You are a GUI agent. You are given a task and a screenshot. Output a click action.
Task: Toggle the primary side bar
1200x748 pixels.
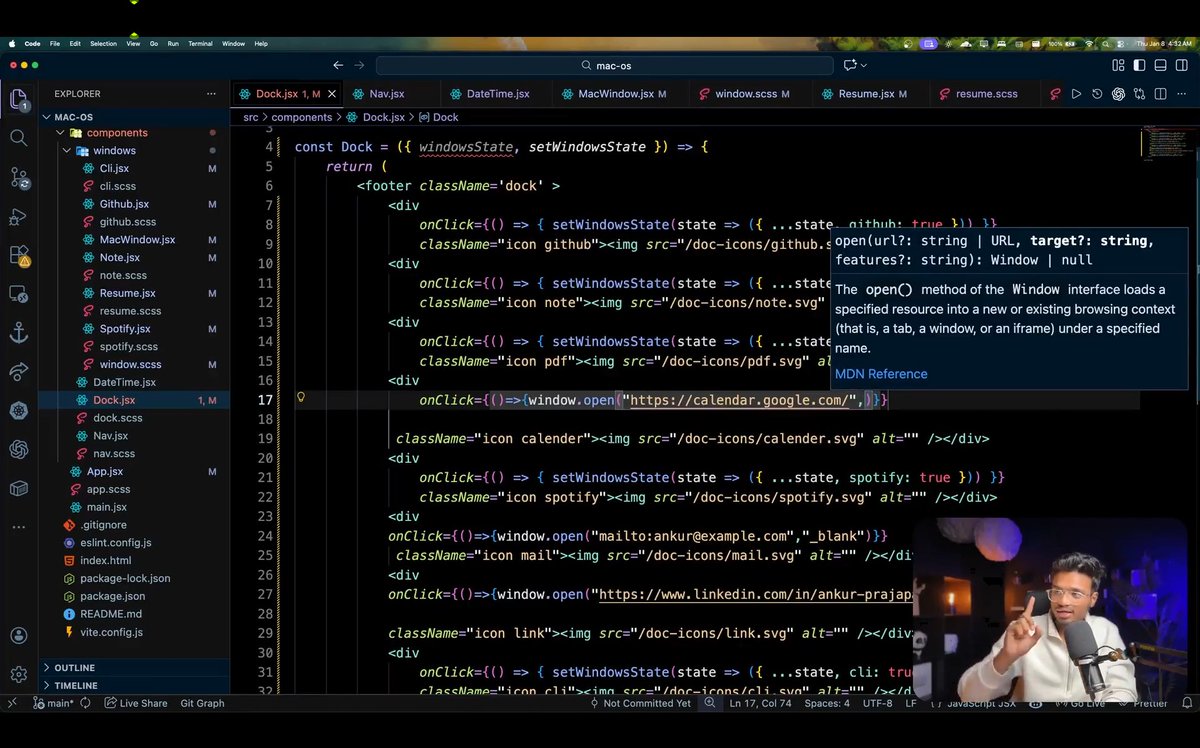click(x=1139, y=65)
